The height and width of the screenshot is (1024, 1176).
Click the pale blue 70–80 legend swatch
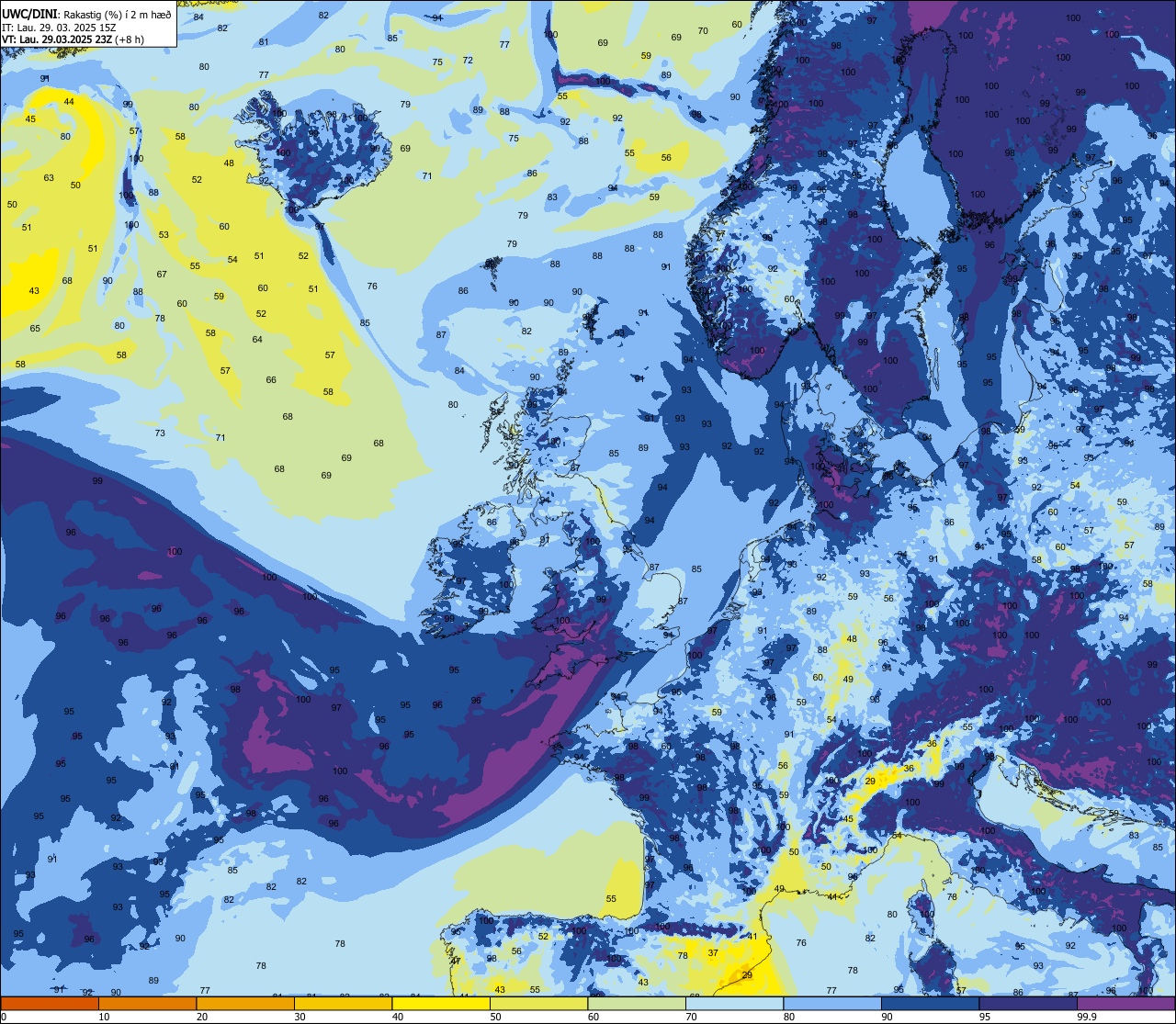(x=734, y=1004)
